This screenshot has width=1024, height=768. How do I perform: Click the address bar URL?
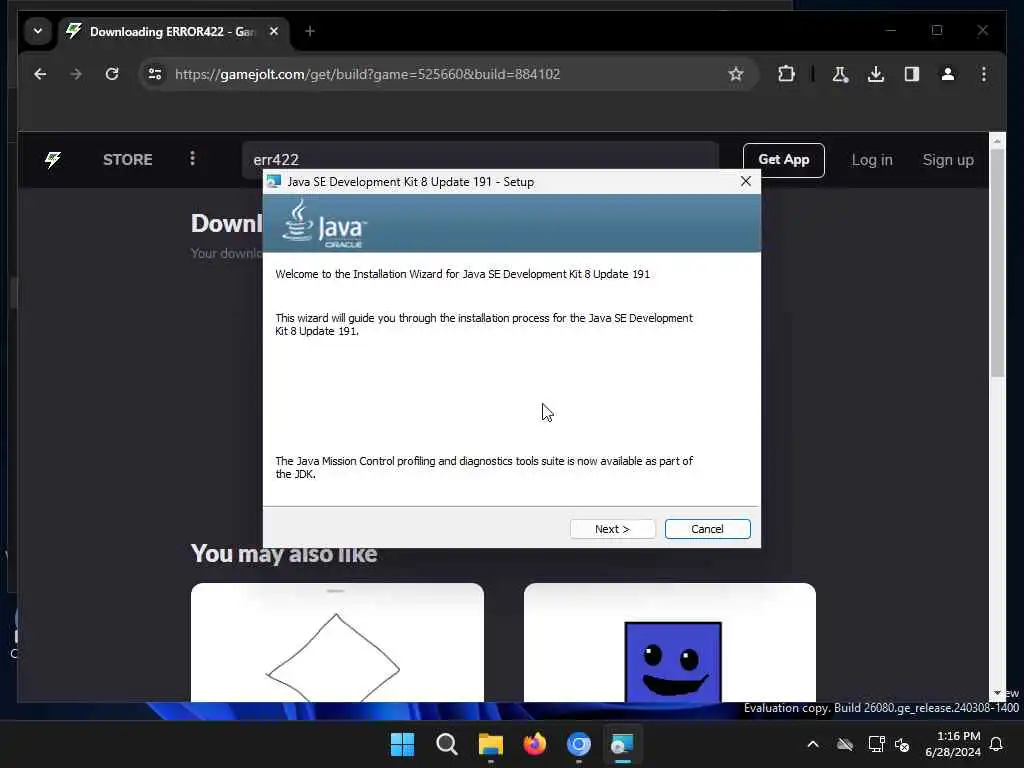point(368,74)
